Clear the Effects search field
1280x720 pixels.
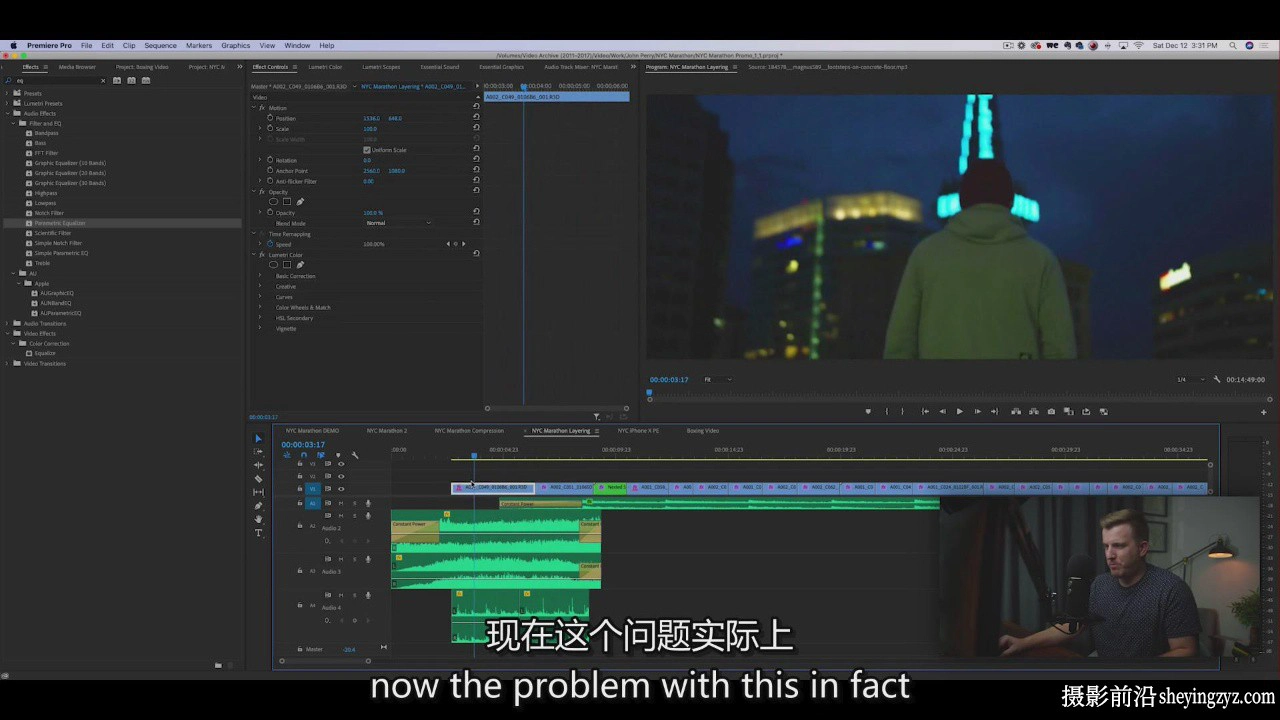coord(102,80)
